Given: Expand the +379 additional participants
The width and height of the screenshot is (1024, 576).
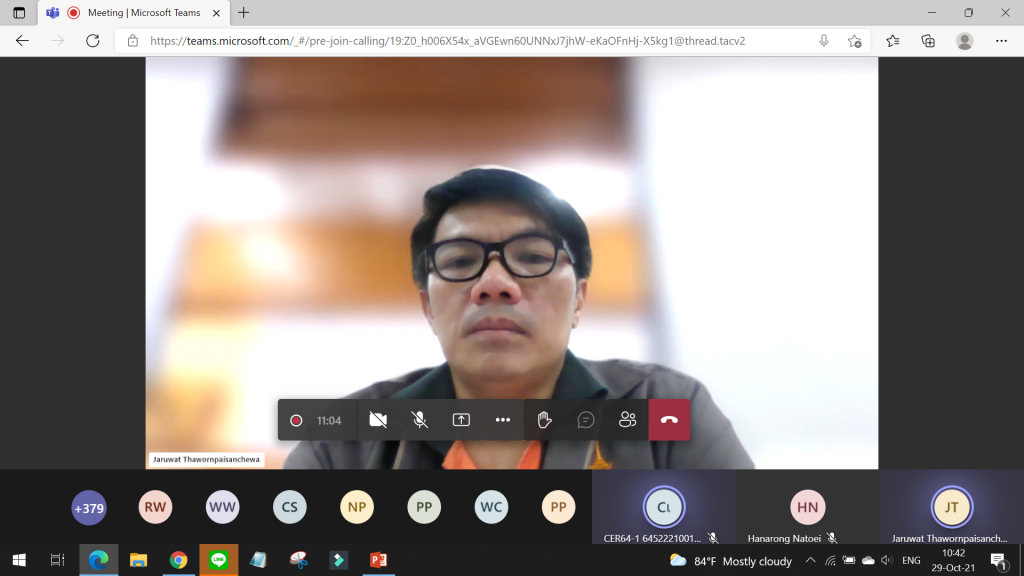Looking at the screenshot, I should coord(88,508).
